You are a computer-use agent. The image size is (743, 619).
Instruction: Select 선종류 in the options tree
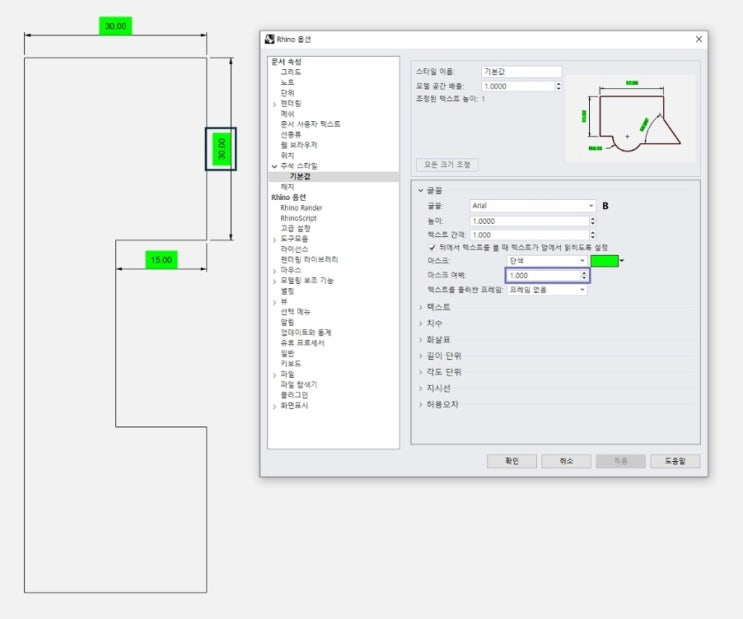tap(290, 135)
